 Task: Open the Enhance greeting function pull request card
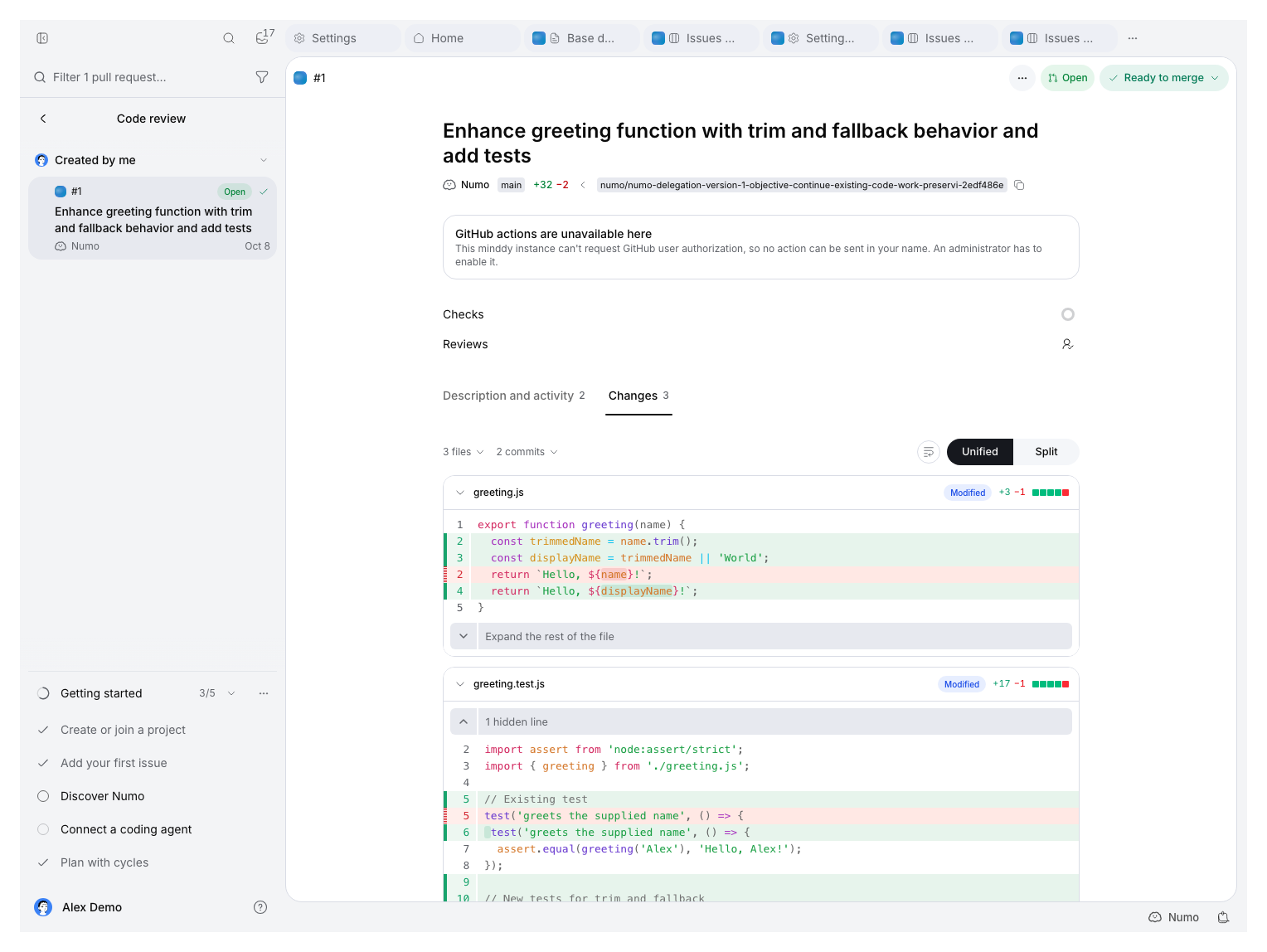click(153, 218)
